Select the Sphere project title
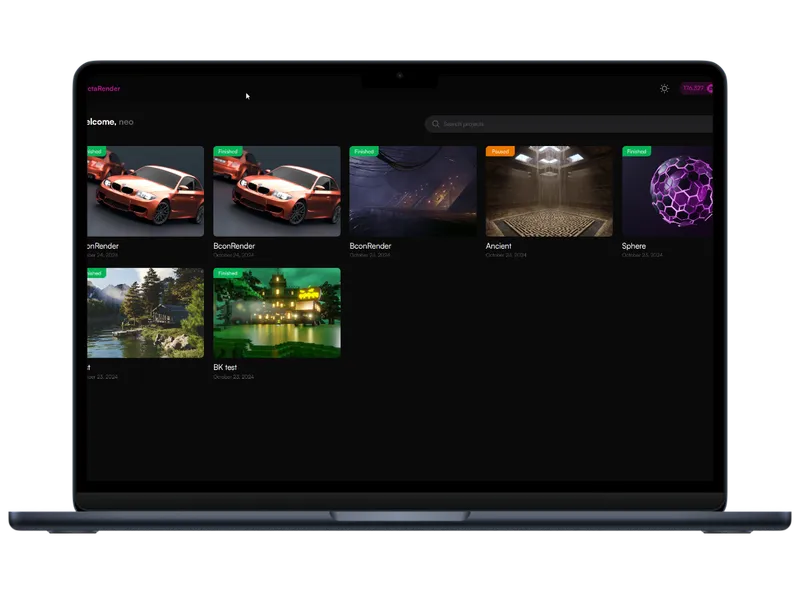 (x=634, y=246)
